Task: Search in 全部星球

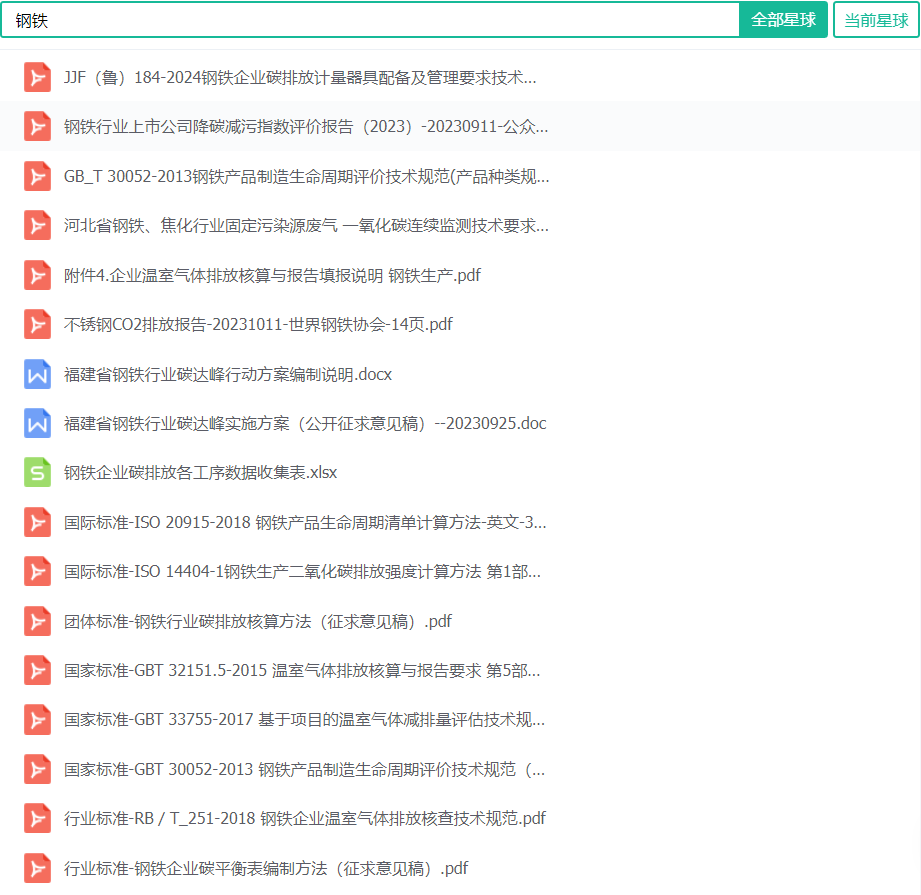Action: 783,21
